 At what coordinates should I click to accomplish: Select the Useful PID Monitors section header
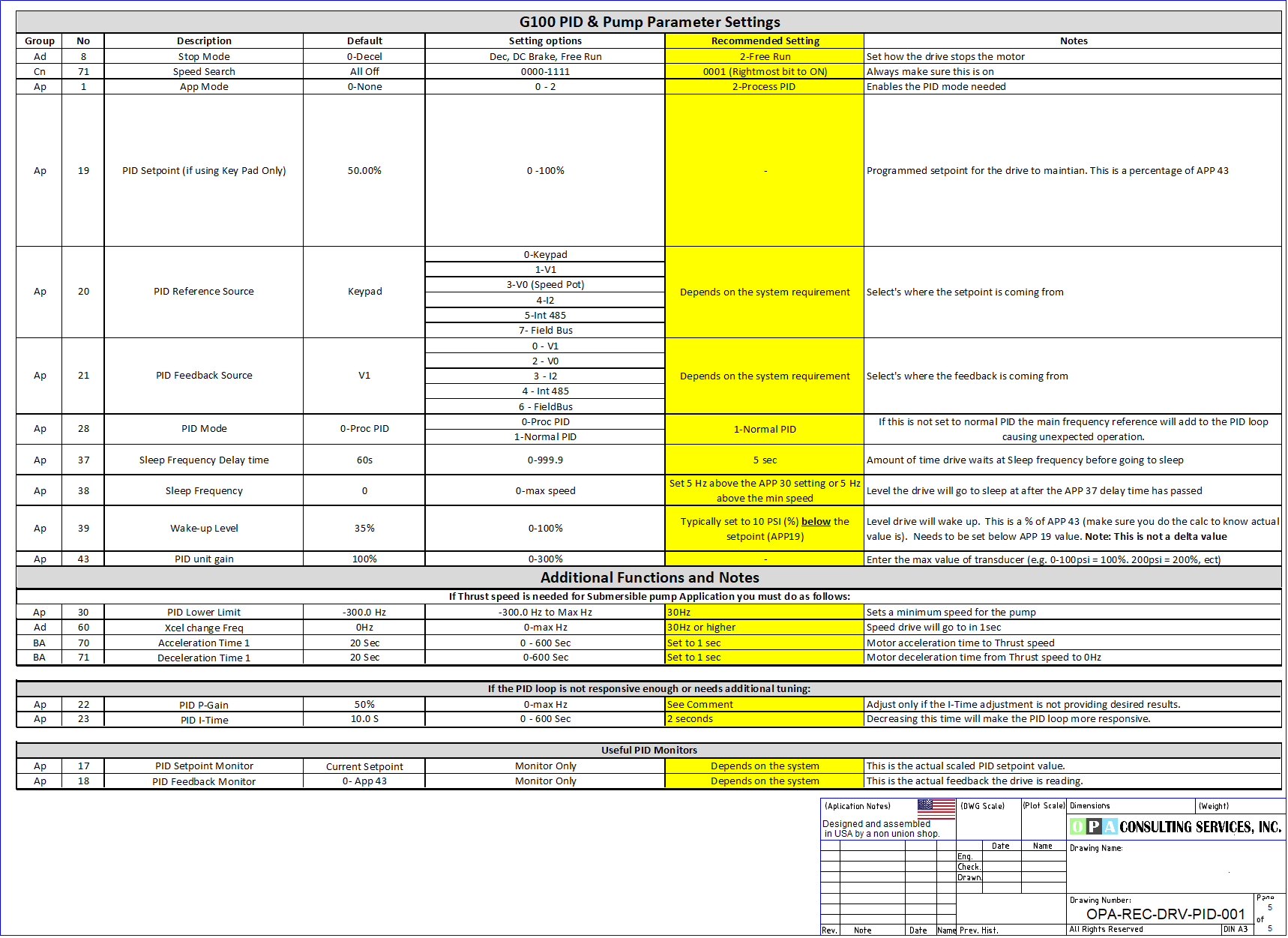coord(649,751)
